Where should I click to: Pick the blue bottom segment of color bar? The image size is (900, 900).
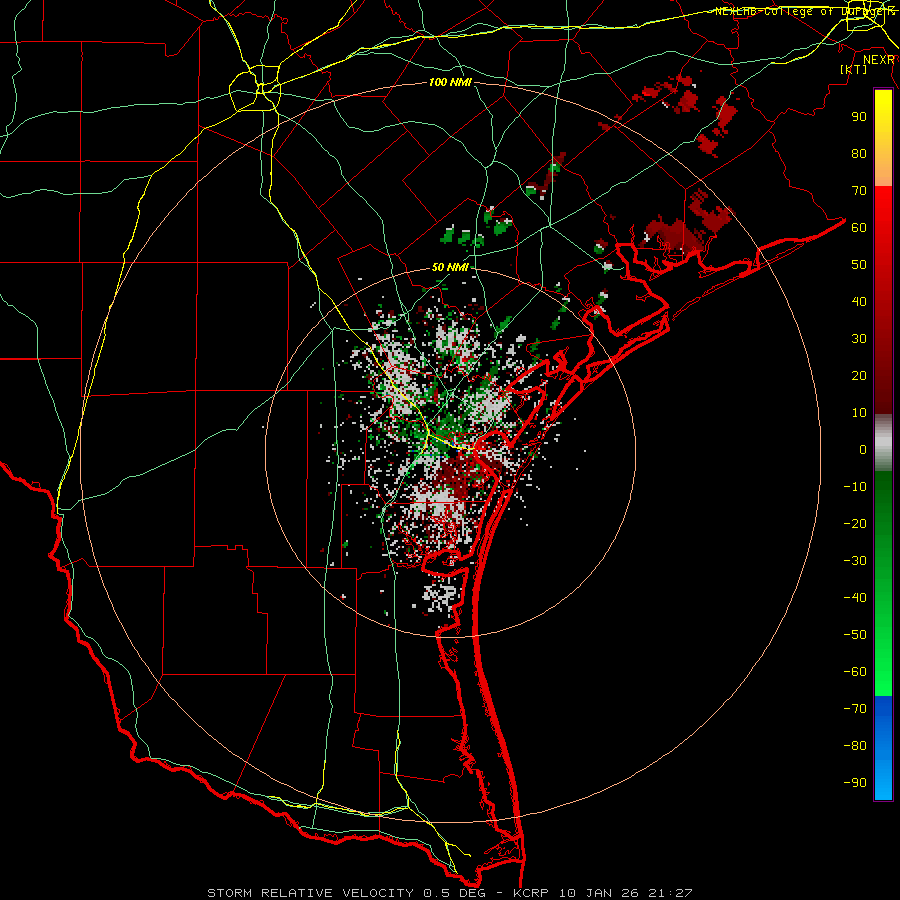(883, 748)
